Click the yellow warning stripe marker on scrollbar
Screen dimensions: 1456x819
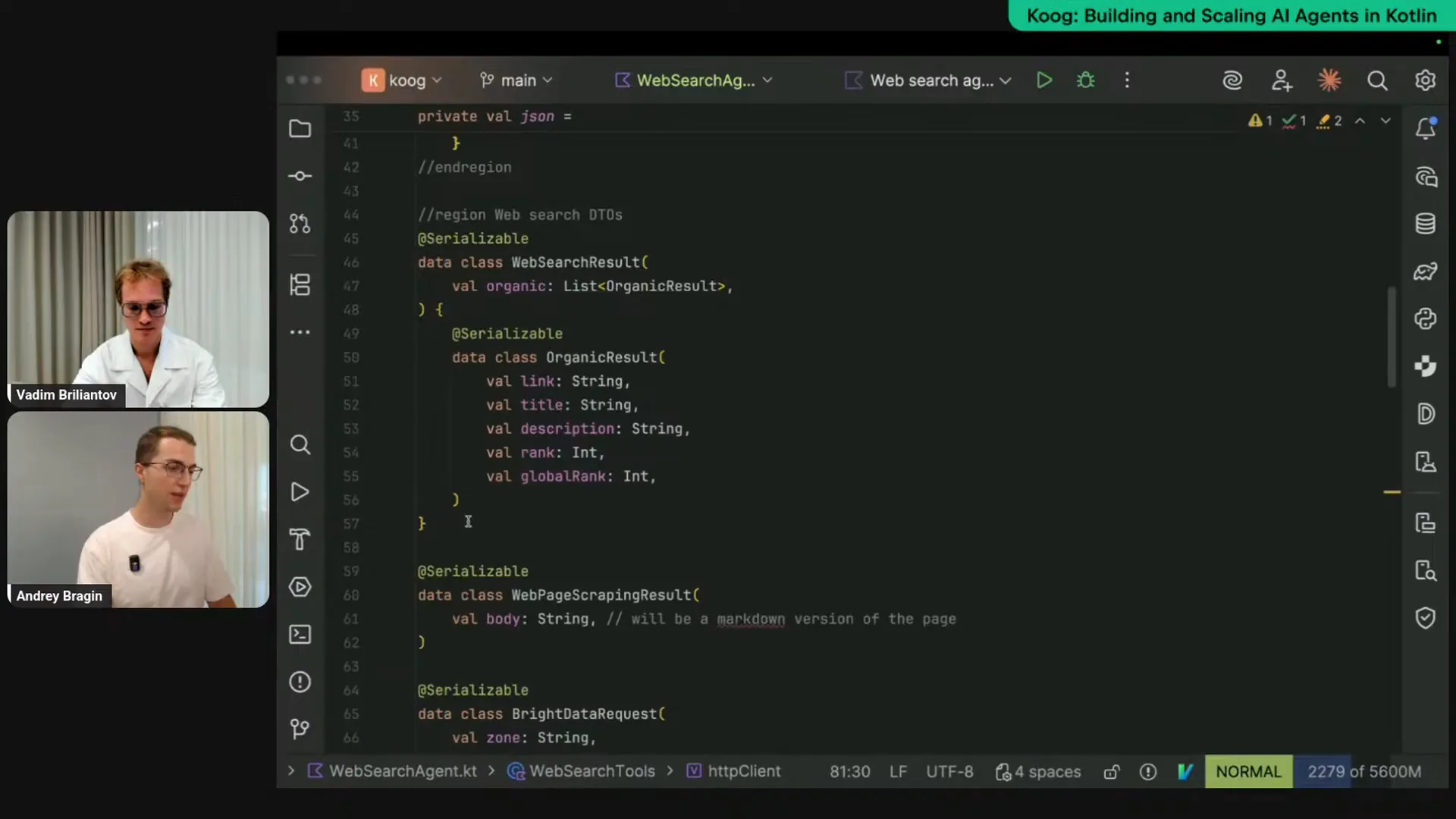tap(1392, 492)
